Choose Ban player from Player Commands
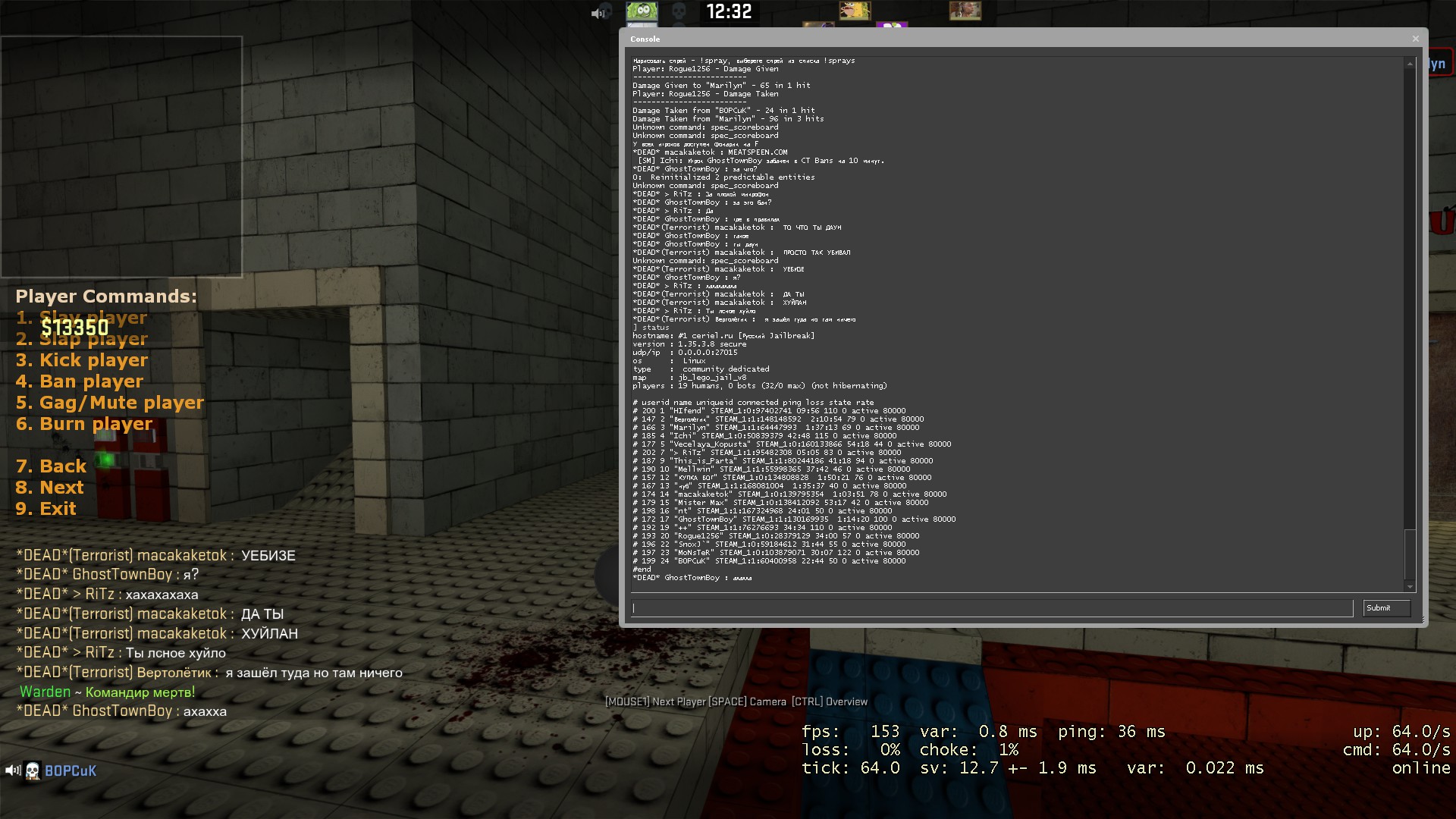 pyautogui.click(x=80, y=381)
